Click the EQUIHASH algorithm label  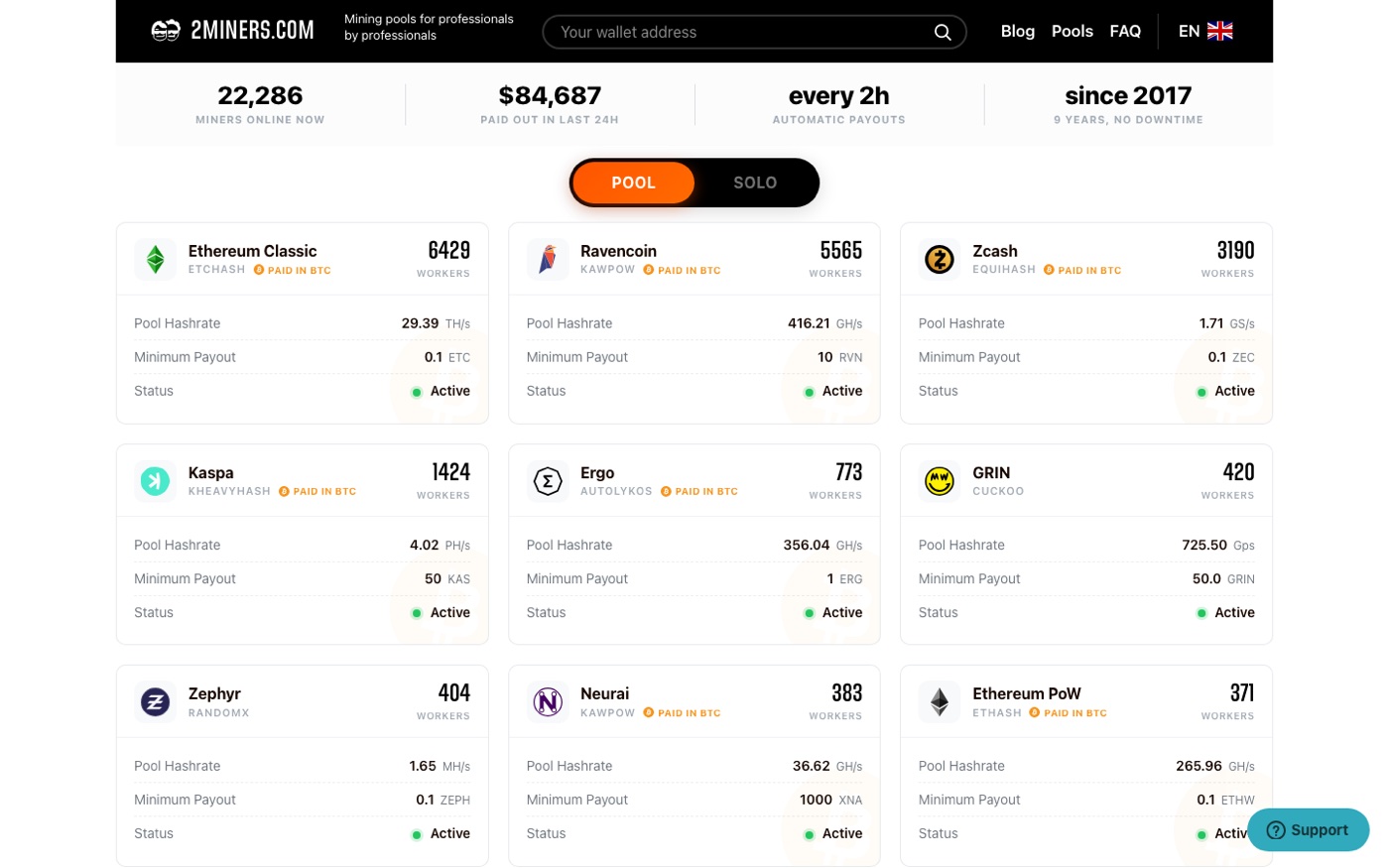(1004, 270)
